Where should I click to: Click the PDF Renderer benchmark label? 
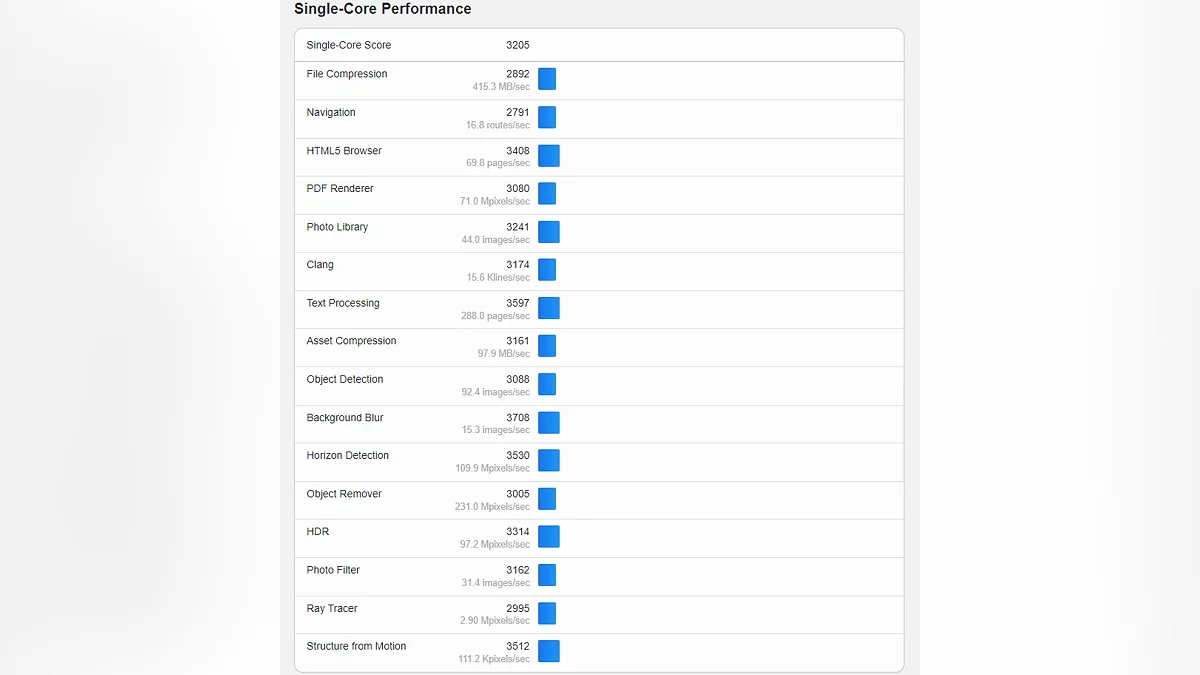coord(340,188)
